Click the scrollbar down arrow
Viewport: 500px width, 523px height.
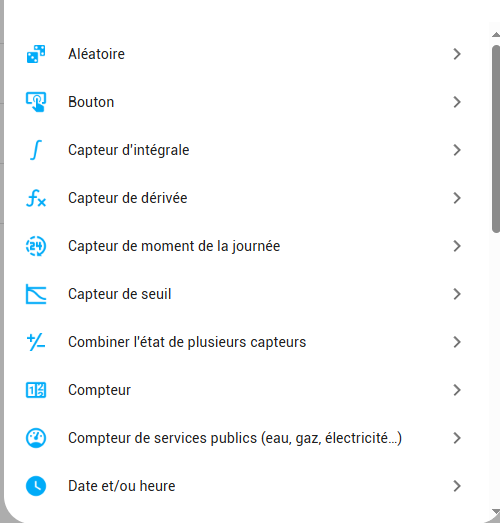pos(496,512)
